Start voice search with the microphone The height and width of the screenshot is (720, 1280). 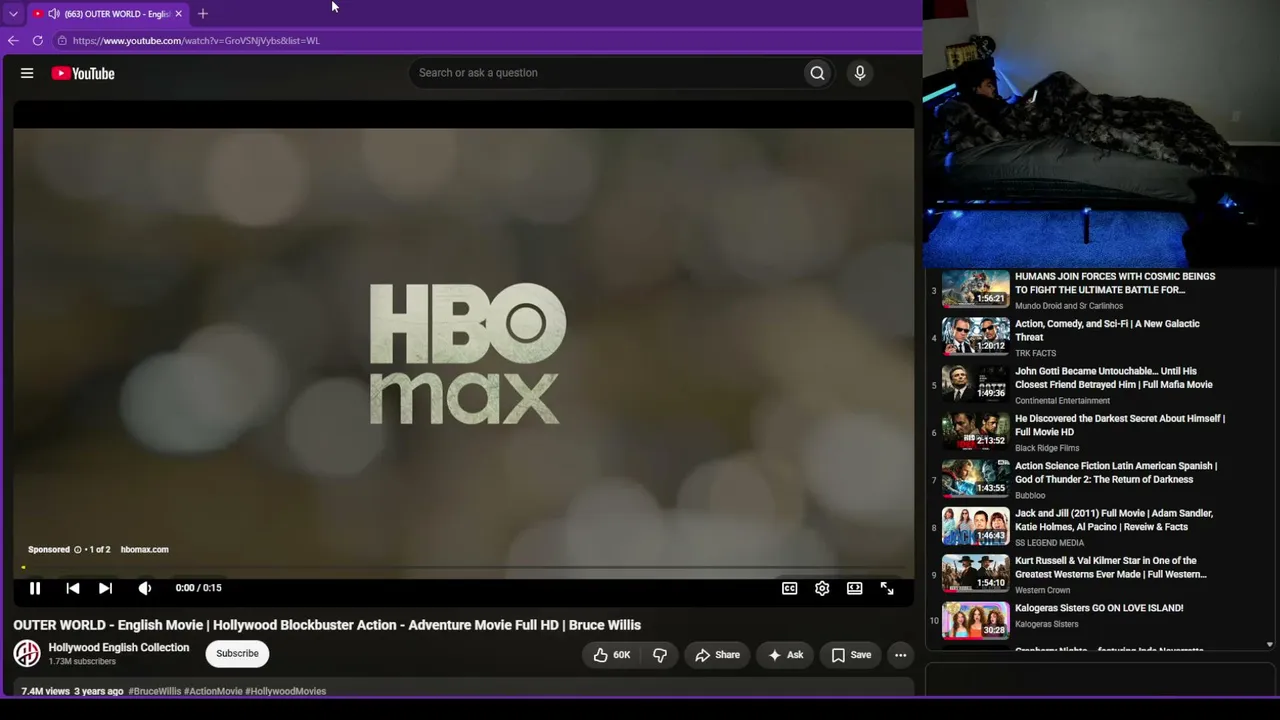(x=859, y=73)
